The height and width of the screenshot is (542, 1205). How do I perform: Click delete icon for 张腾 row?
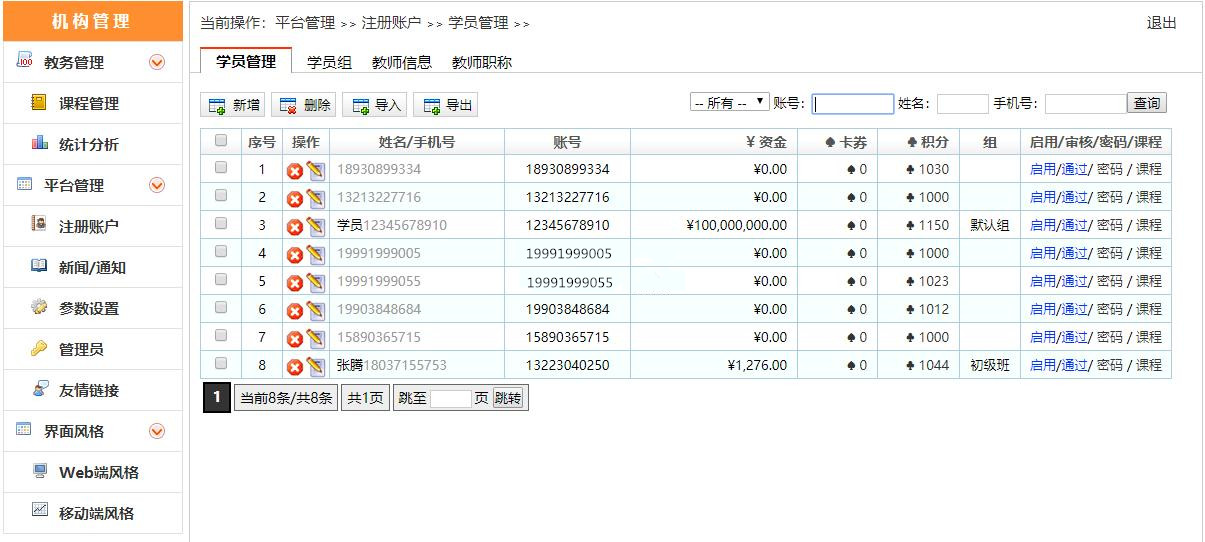(x=295, y=366)
